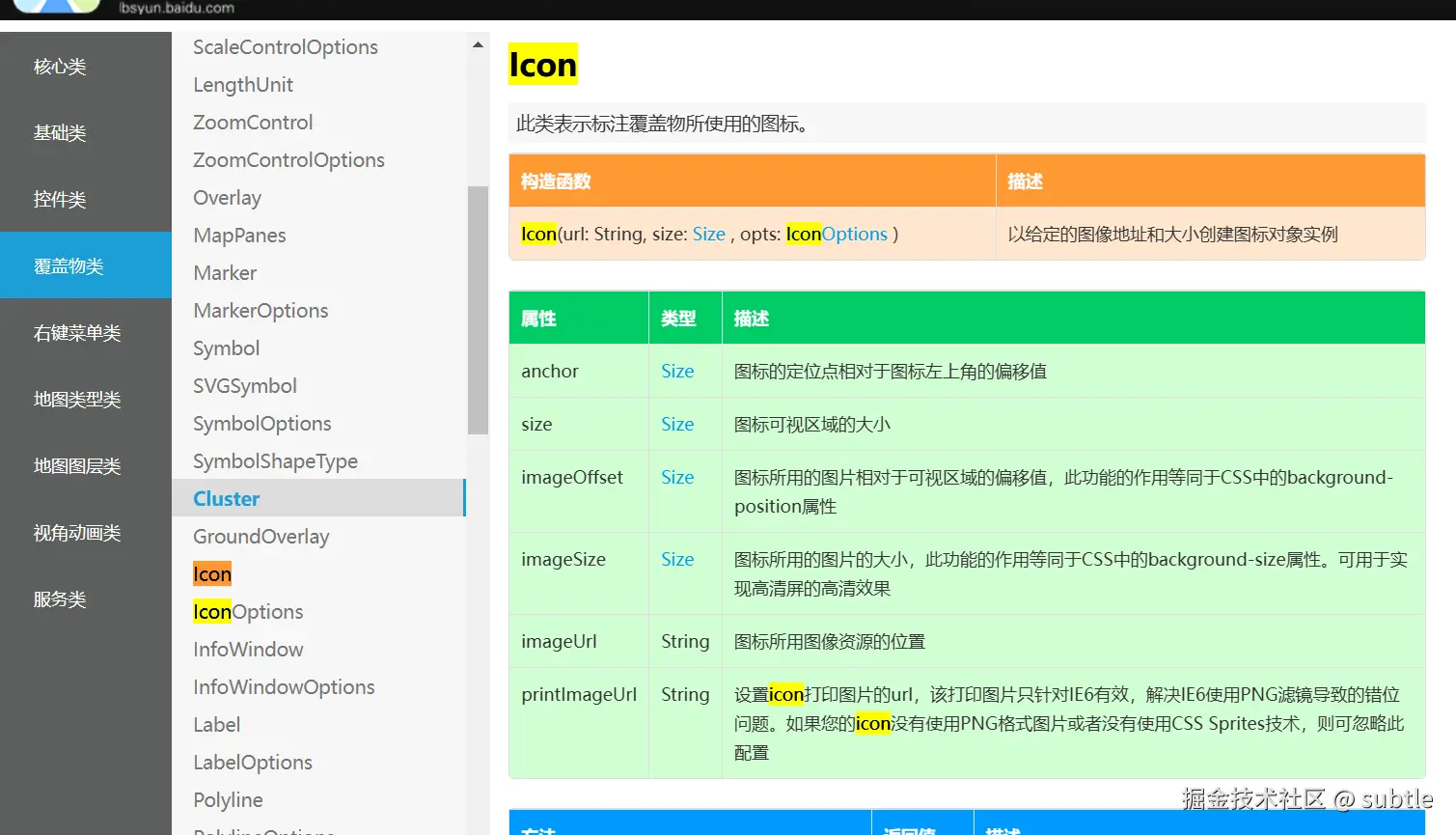Go to ScaleControlOptions in class list
Viewport: 1456px width, 835px height.
pyautogui.click(x=286, y=47)
